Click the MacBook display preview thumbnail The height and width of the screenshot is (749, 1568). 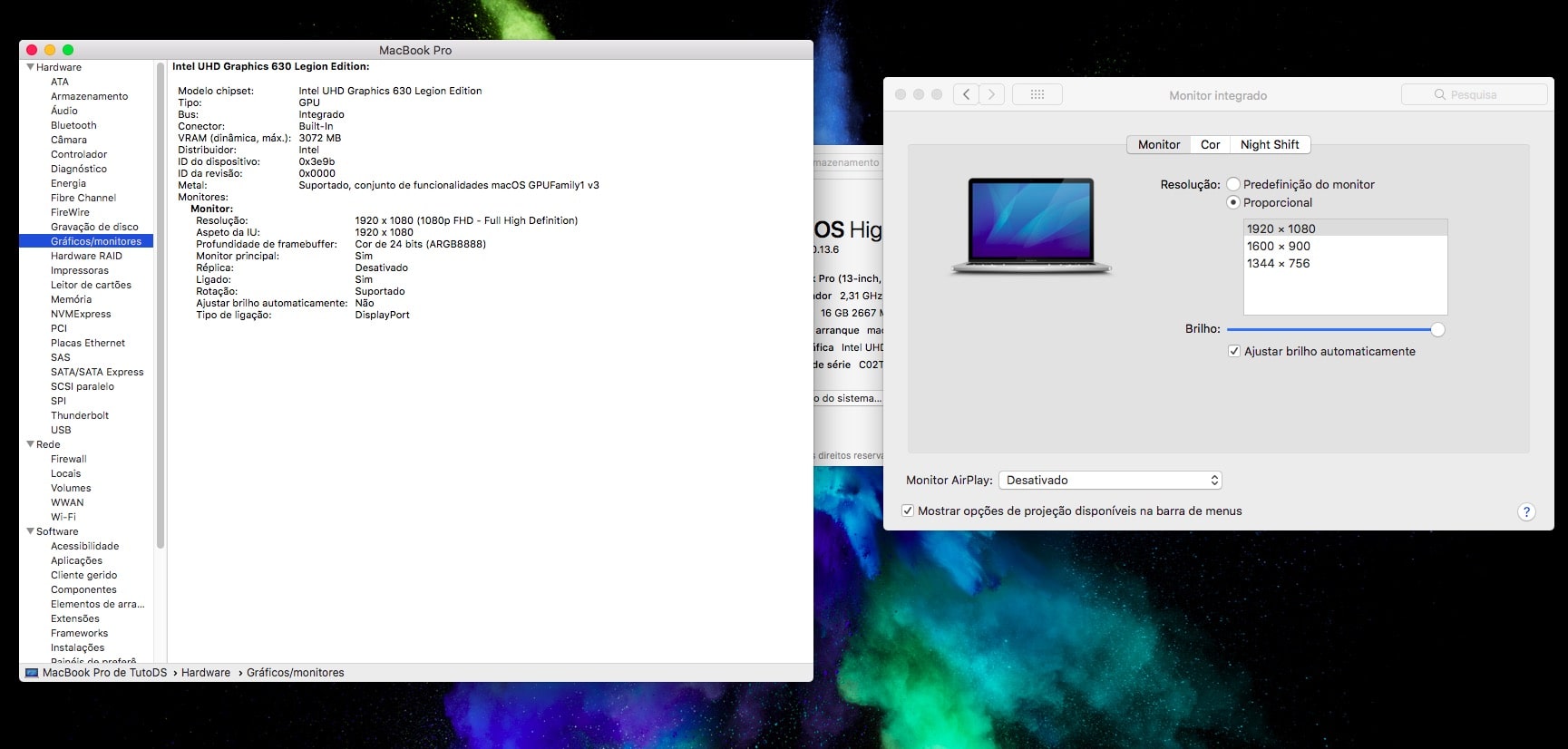[x=1031, y=226]
